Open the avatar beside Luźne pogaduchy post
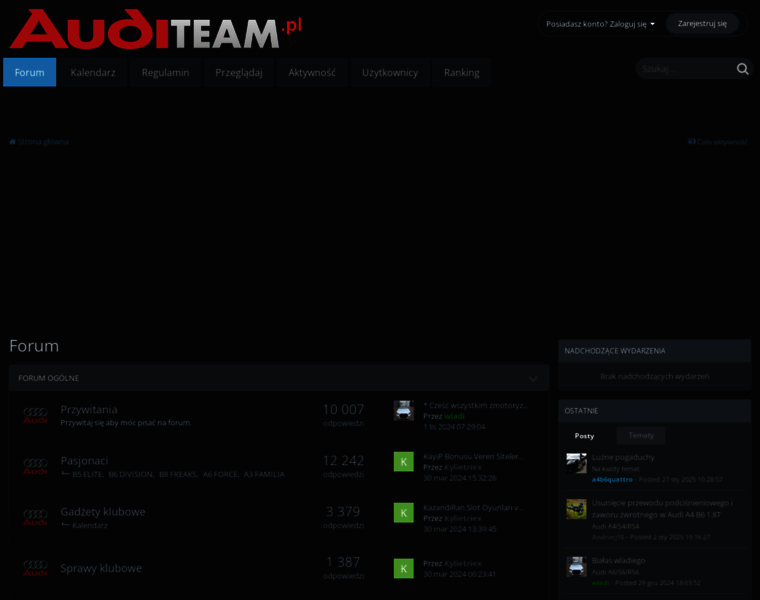 tap(576, 463)
